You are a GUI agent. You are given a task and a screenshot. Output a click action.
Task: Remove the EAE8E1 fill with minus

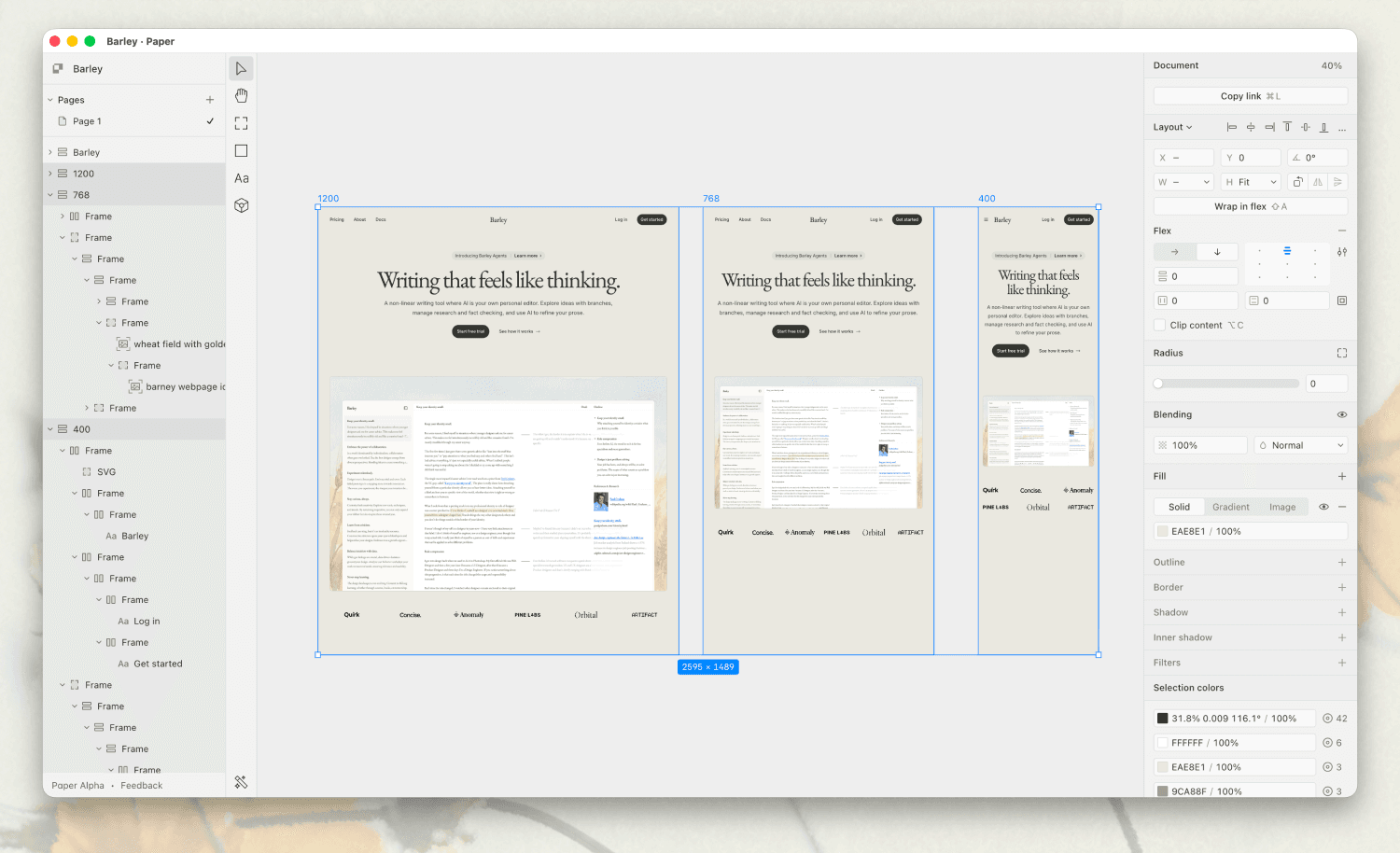pyautogui.click(x=1342, y=507)
